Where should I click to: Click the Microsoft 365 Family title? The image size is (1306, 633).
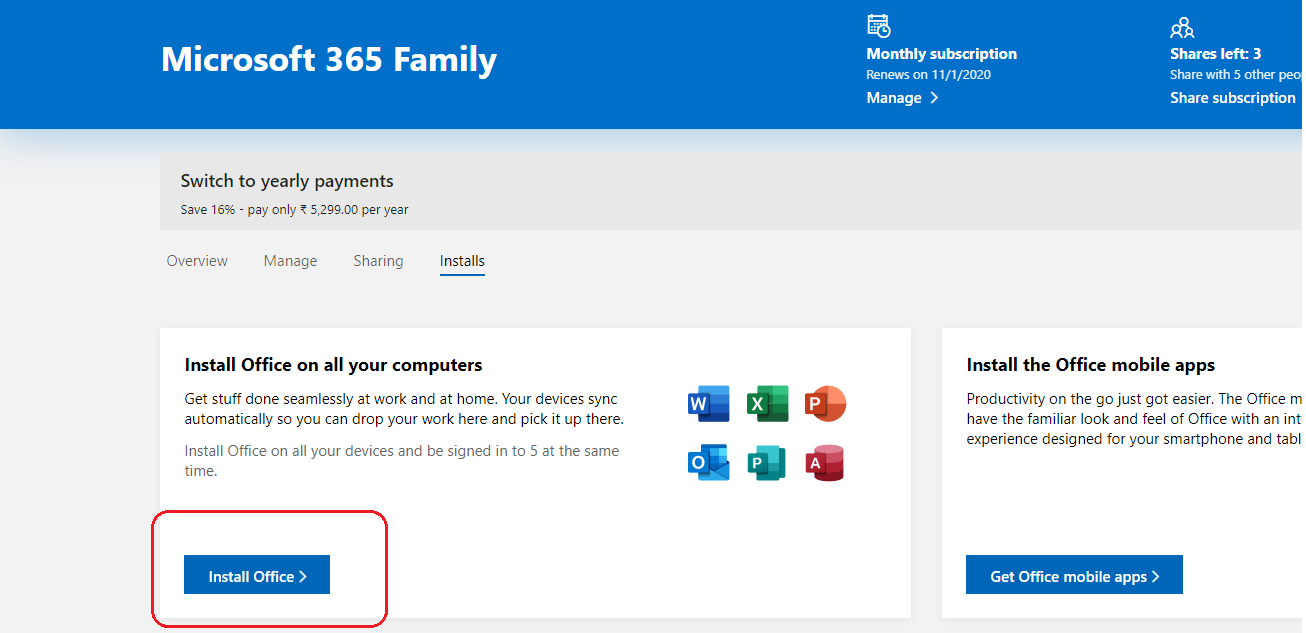329,59
